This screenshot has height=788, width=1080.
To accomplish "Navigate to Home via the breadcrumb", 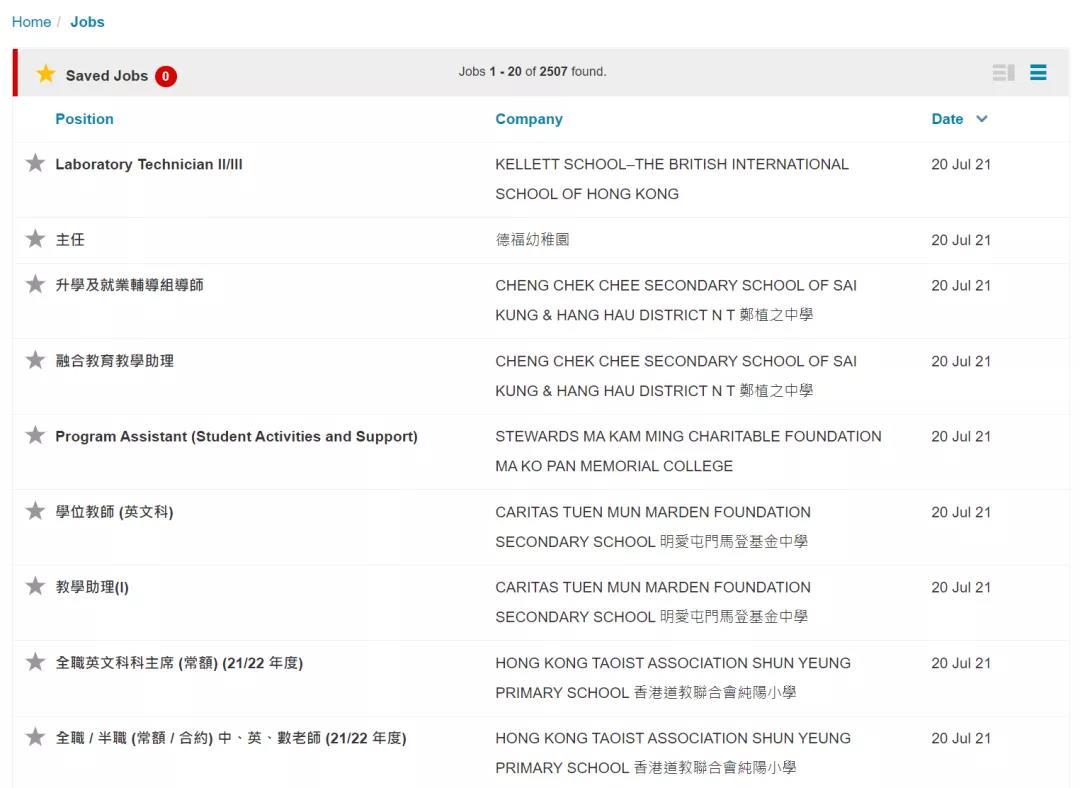I will [x=31, y=21].
